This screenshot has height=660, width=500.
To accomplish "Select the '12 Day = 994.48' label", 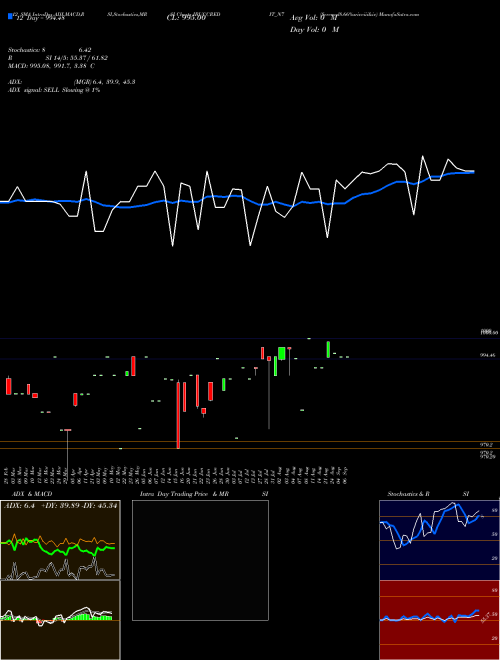I will (40, 17).
